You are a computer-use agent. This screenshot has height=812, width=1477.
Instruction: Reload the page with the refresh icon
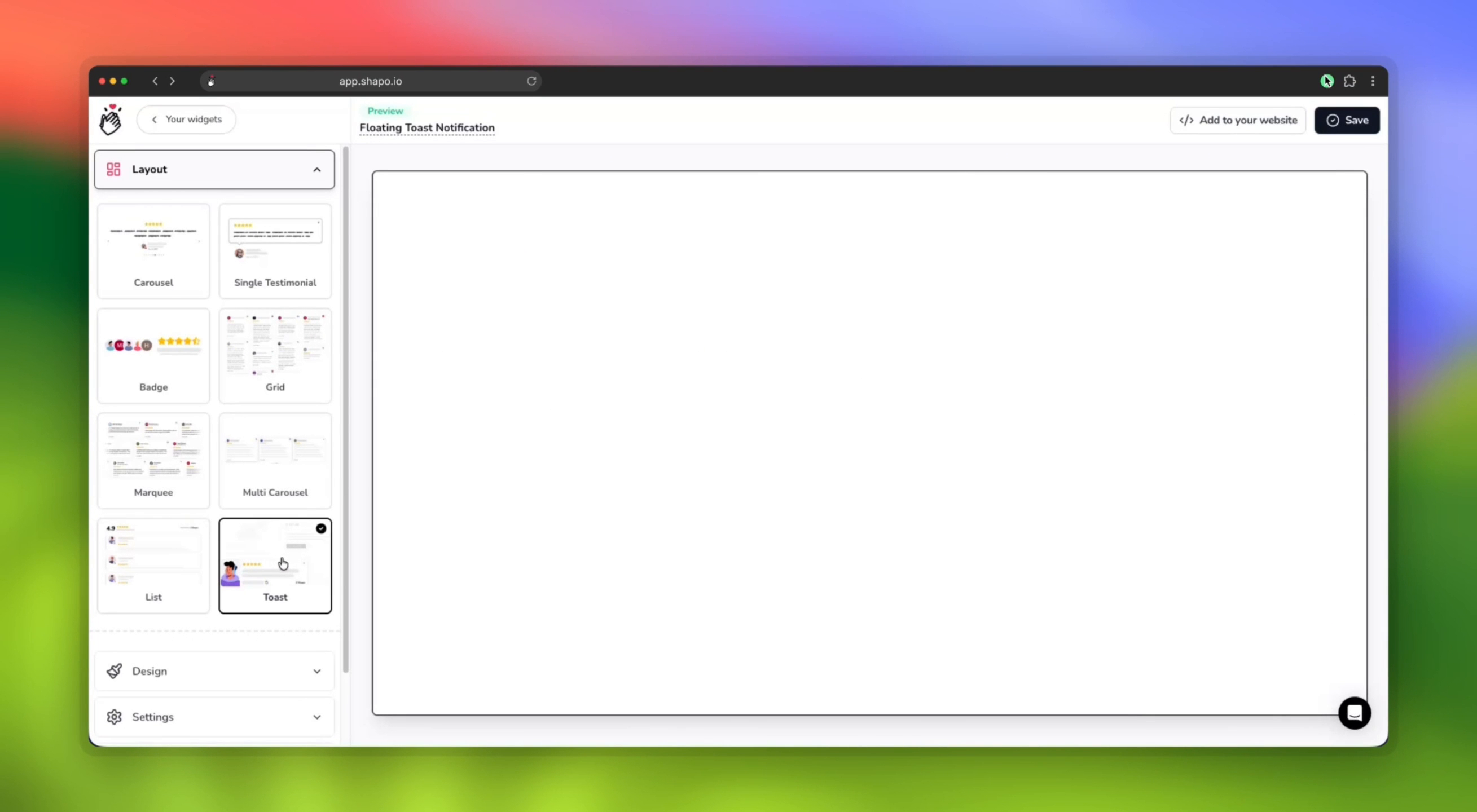tap(531, 81)
